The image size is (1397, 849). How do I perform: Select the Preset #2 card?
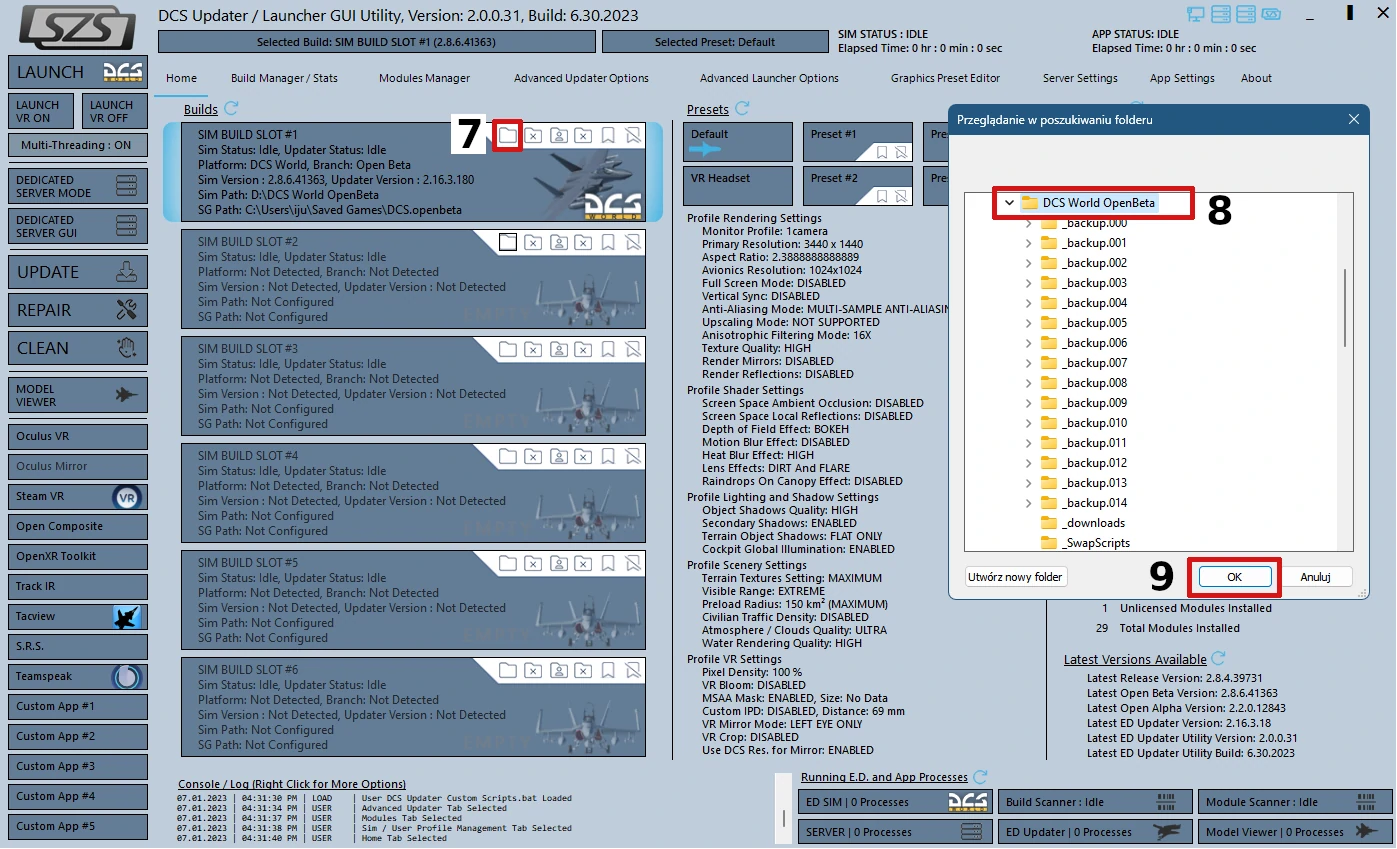(858, 186)
